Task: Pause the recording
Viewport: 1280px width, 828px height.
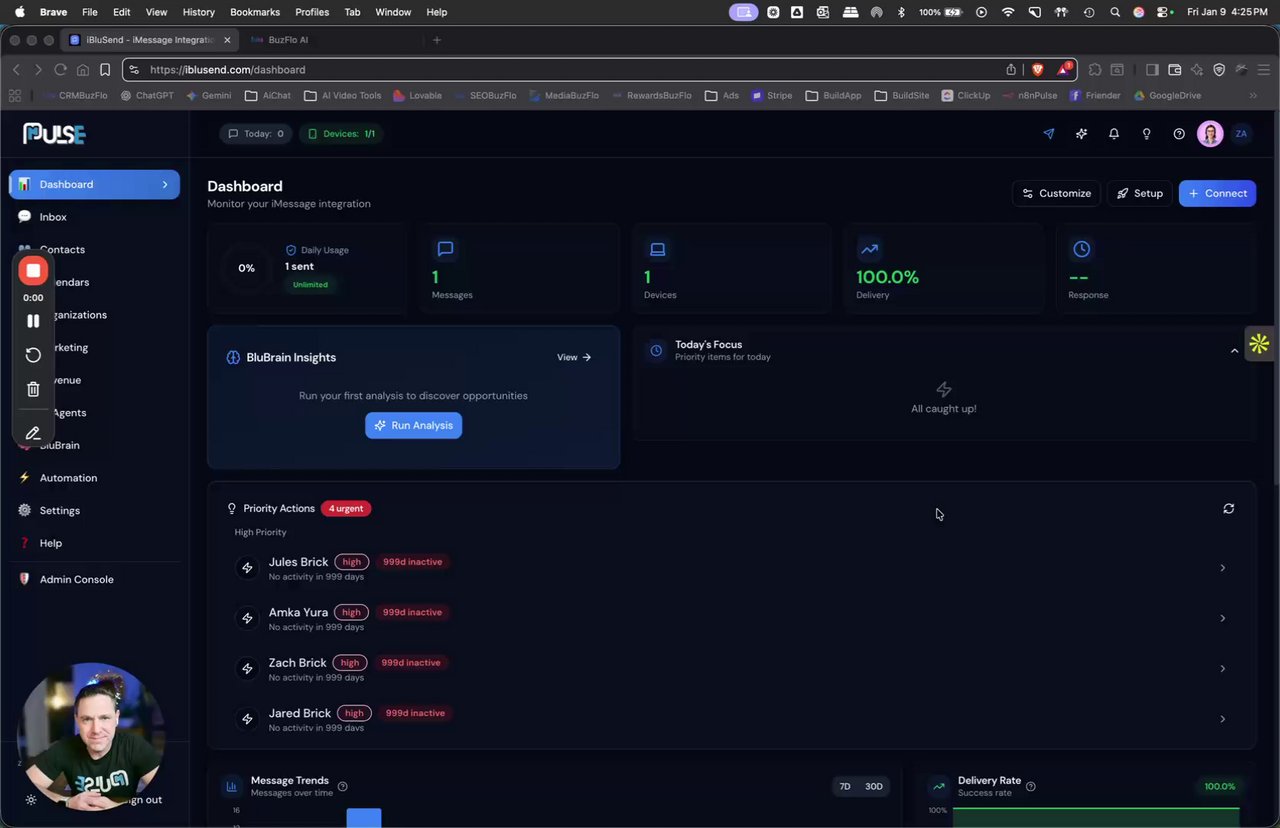Action: click(33, 321)
